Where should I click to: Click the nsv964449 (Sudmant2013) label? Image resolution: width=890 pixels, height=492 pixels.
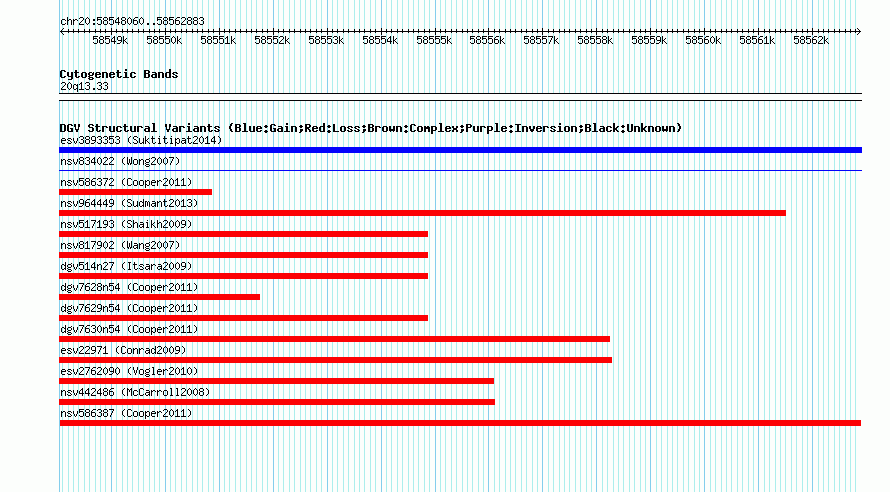click(129, 203)
